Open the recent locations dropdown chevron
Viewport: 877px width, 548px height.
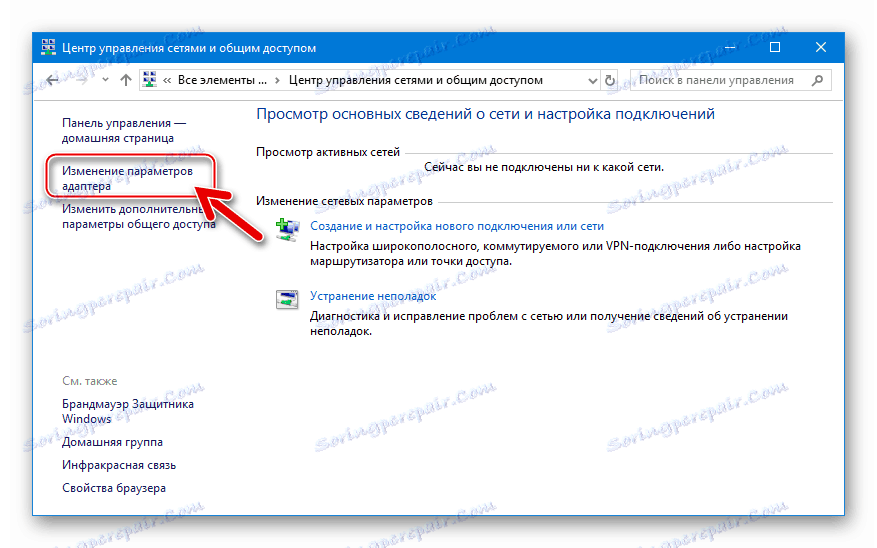(x=105, y=81)
